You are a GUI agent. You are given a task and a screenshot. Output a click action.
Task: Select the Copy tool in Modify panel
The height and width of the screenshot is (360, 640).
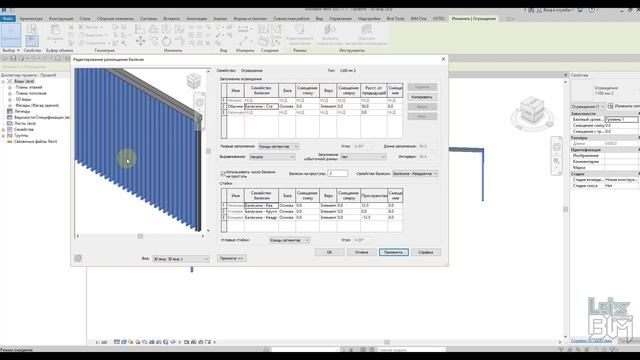(153, 41)
